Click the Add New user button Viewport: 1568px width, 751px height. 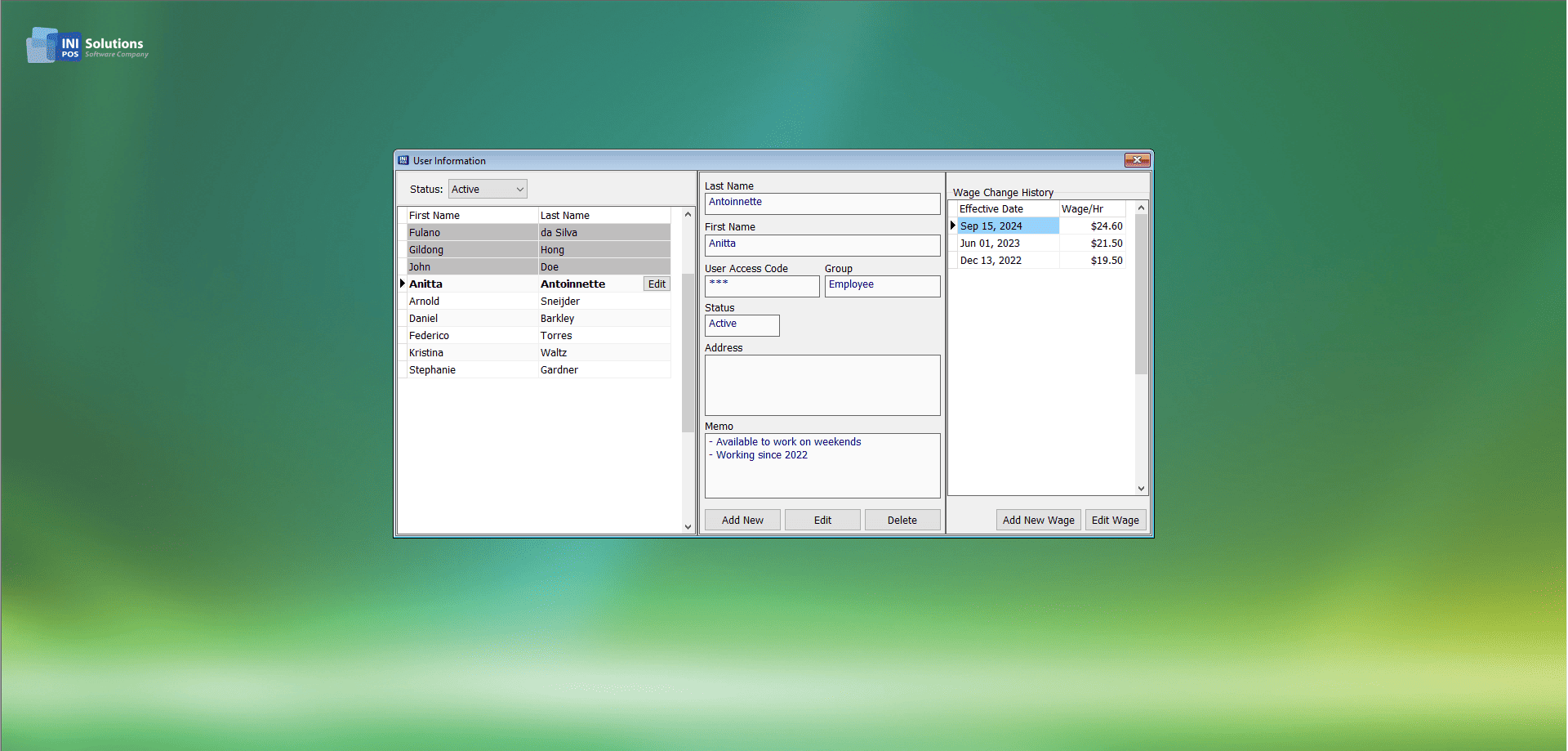[x=742, y=521]
